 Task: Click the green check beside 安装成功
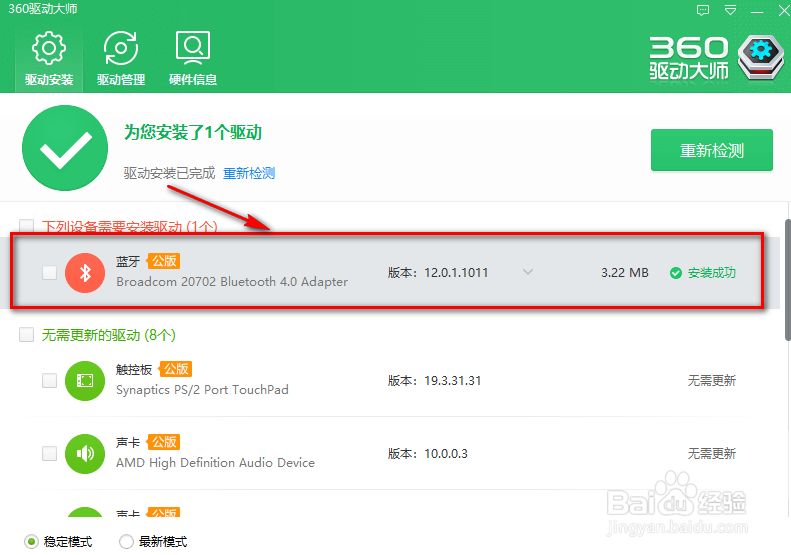tap(675, 273)
